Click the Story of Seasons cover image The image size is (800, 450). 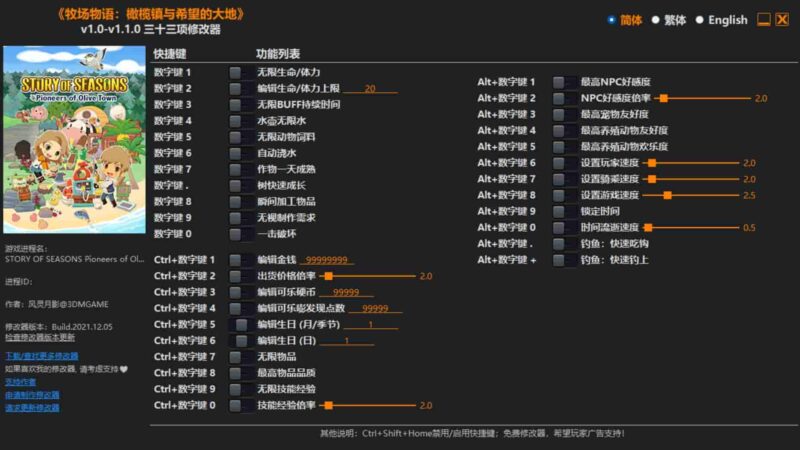[74, 140]
